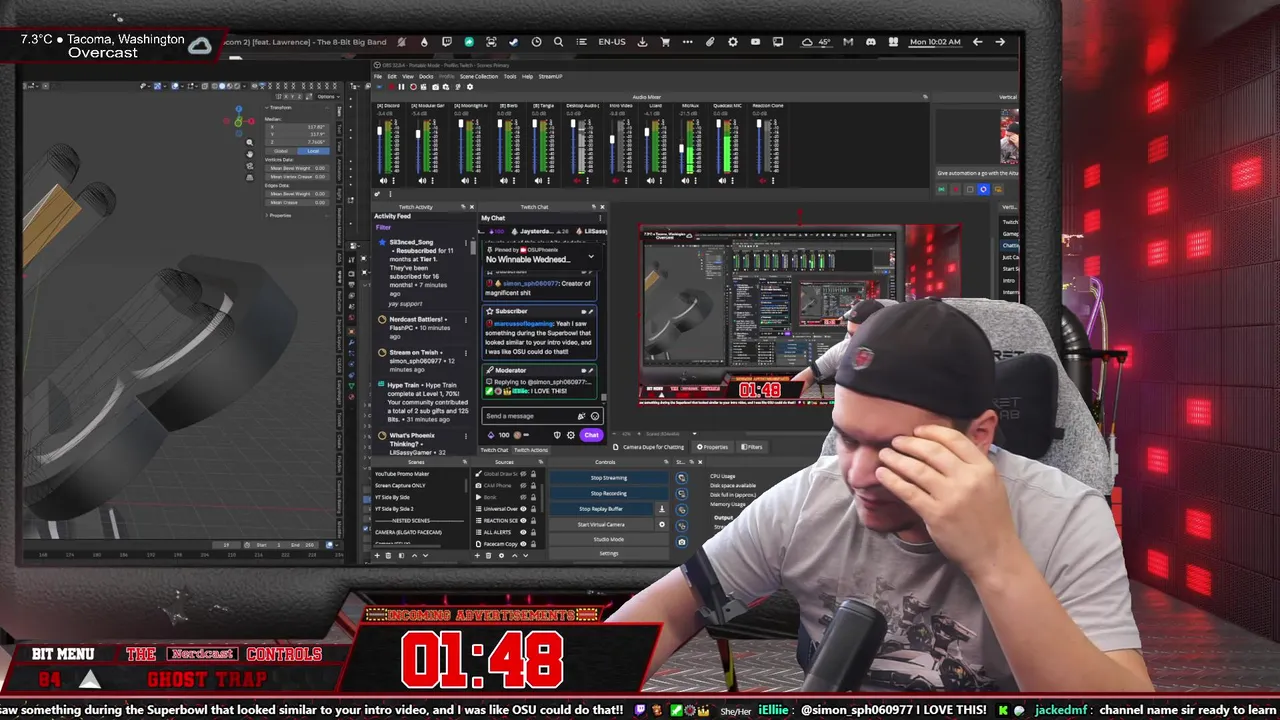
Task: Click the OBS toolbar gear icon
Action: click(x=470, y=87)
